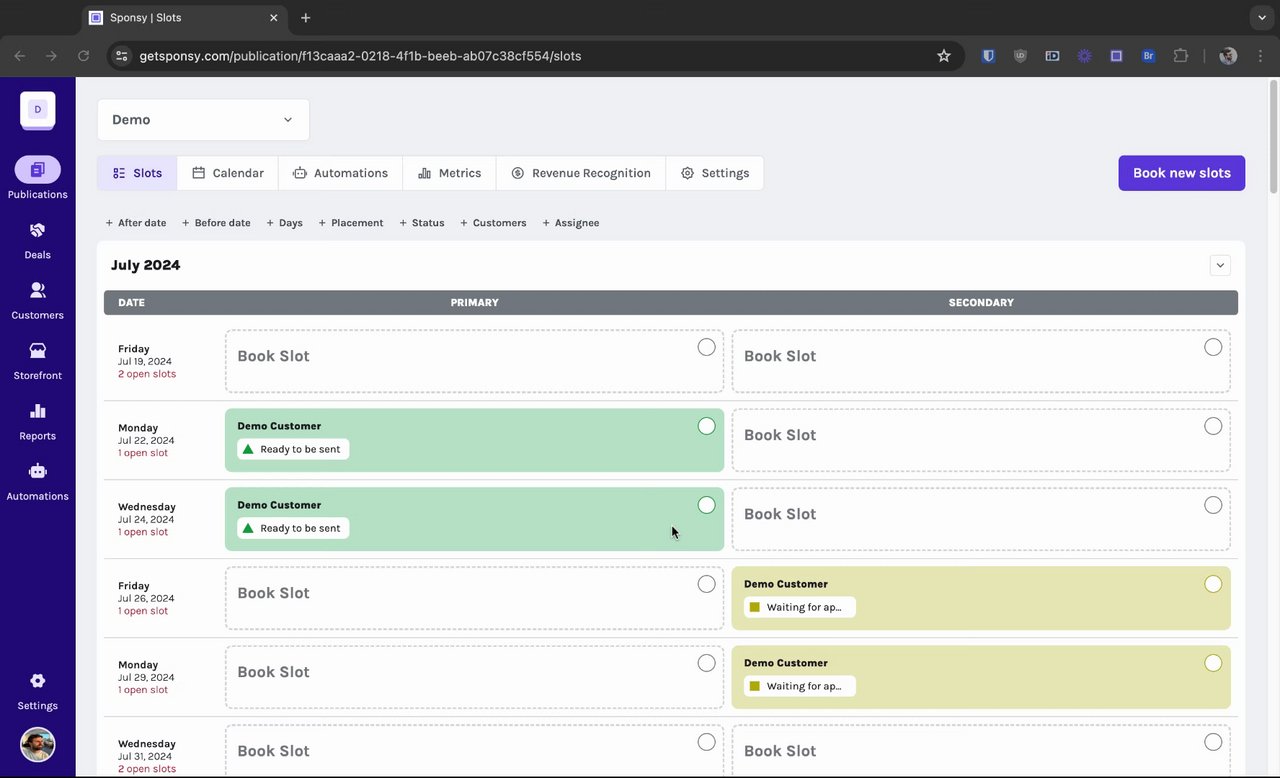This screenshot has height=778, width=1280.
Task: Select the Jul 22 Demo Customer slot circle
Action: coord(706,426)
